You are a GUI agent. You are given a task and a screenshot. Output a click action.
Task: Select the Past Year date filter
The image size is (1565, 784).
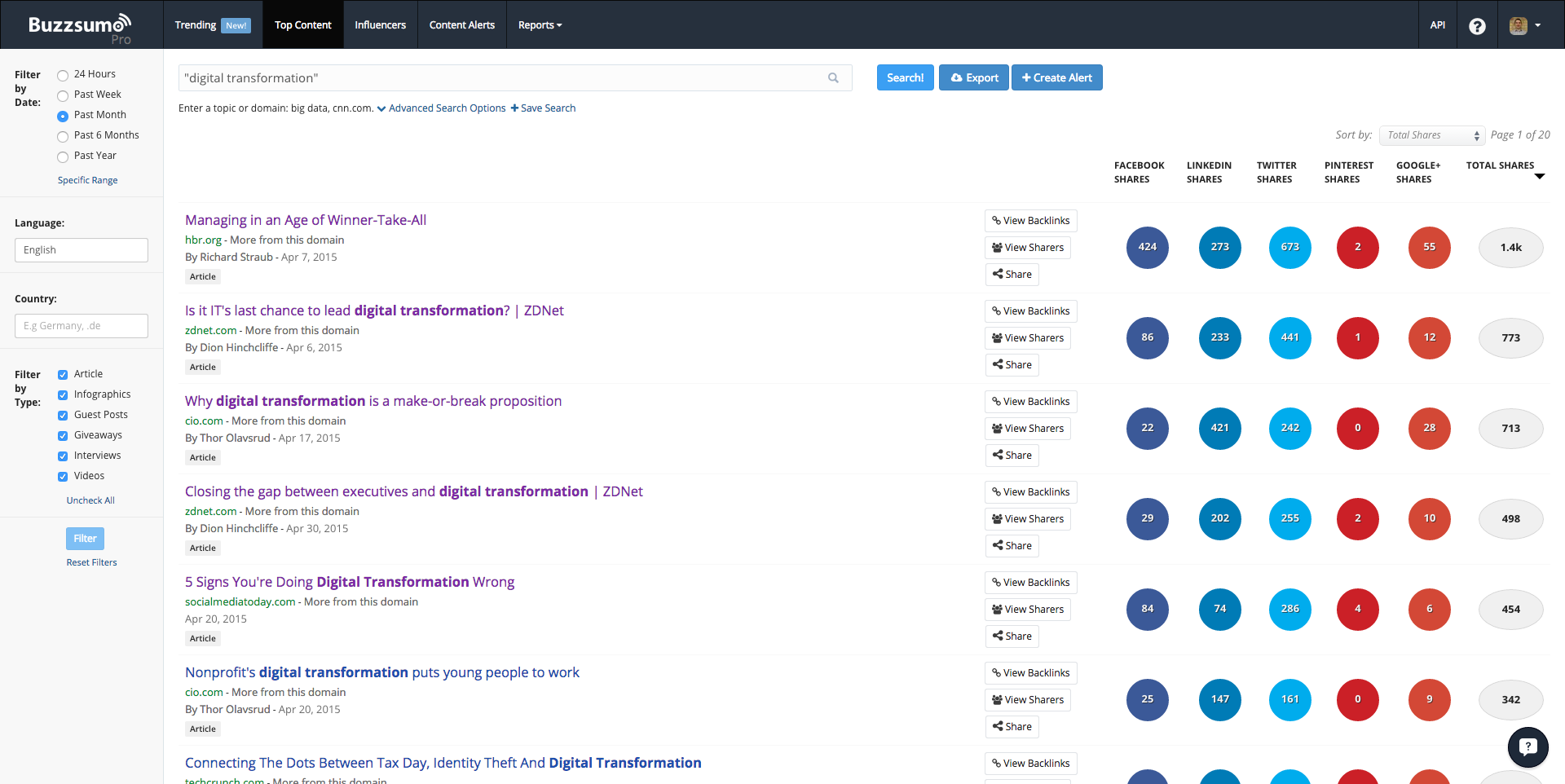click(x=63, y=156)
